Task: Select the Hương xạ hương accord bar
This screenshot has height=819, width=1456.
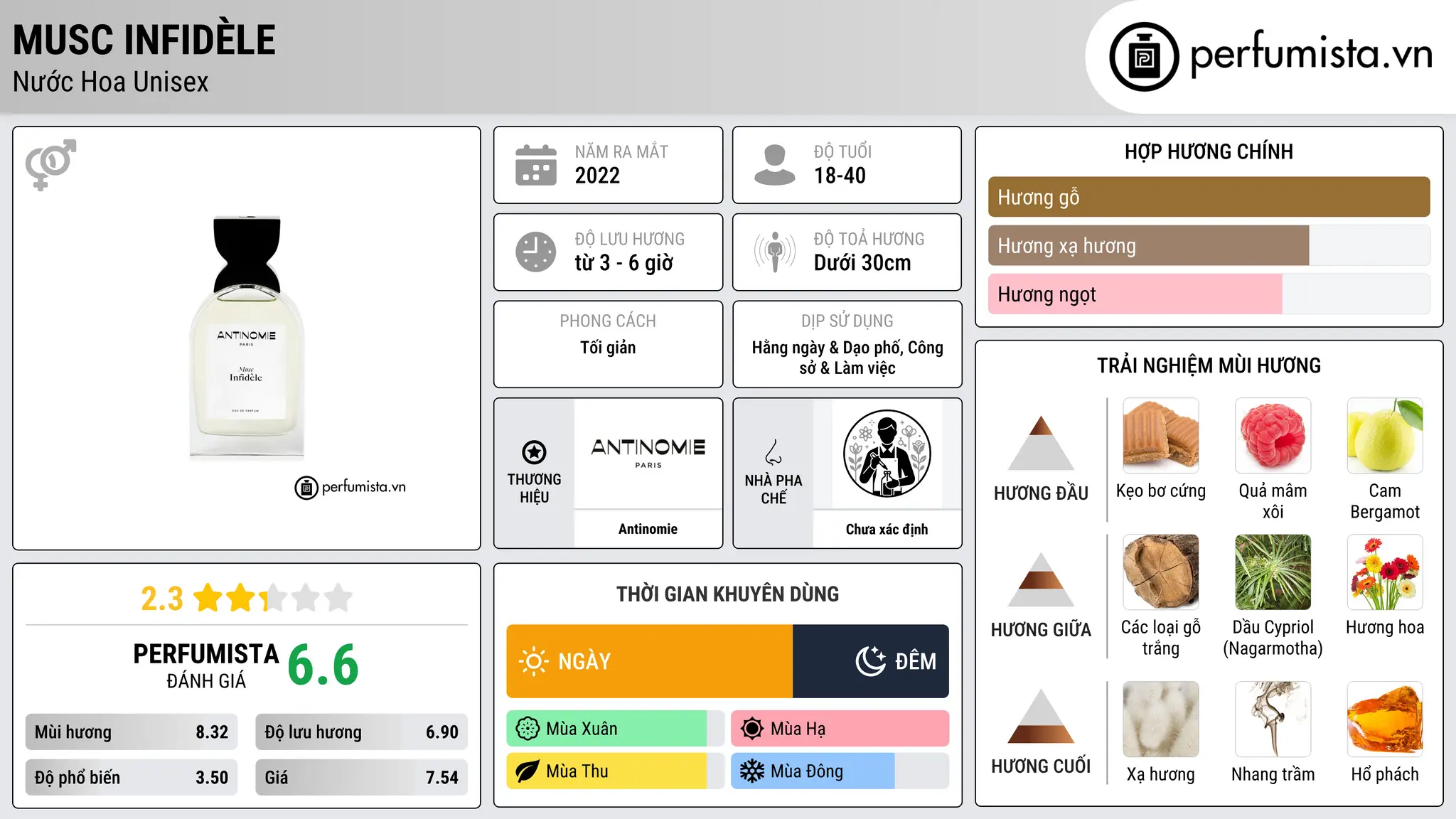Action: coord(1209,245)
